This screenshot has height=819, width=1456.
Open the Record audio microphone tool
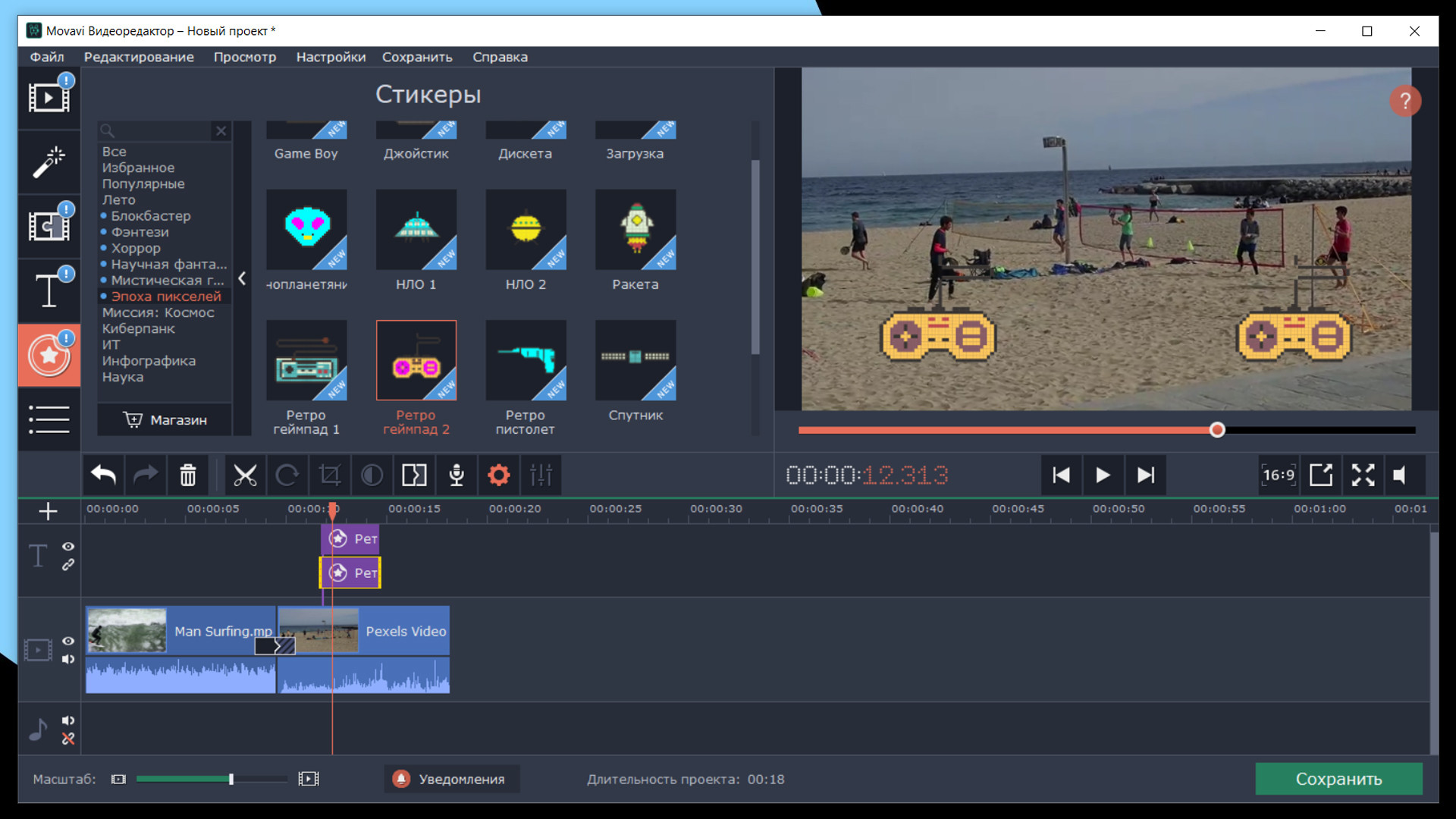[457, 475]
